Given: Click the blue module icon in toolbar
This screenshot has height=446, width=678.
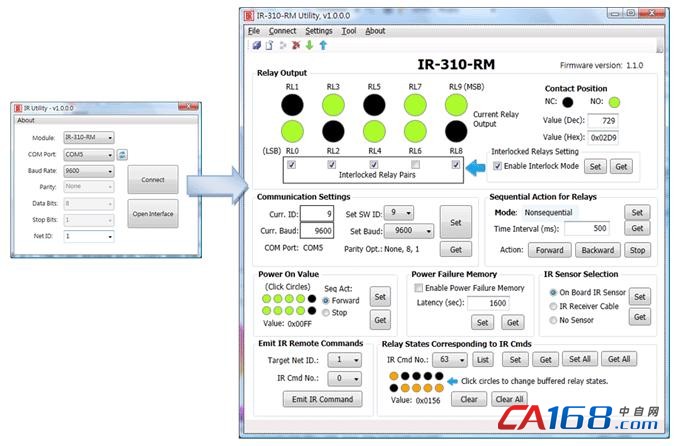Looking at the screenshot, I should coord(257,45).
